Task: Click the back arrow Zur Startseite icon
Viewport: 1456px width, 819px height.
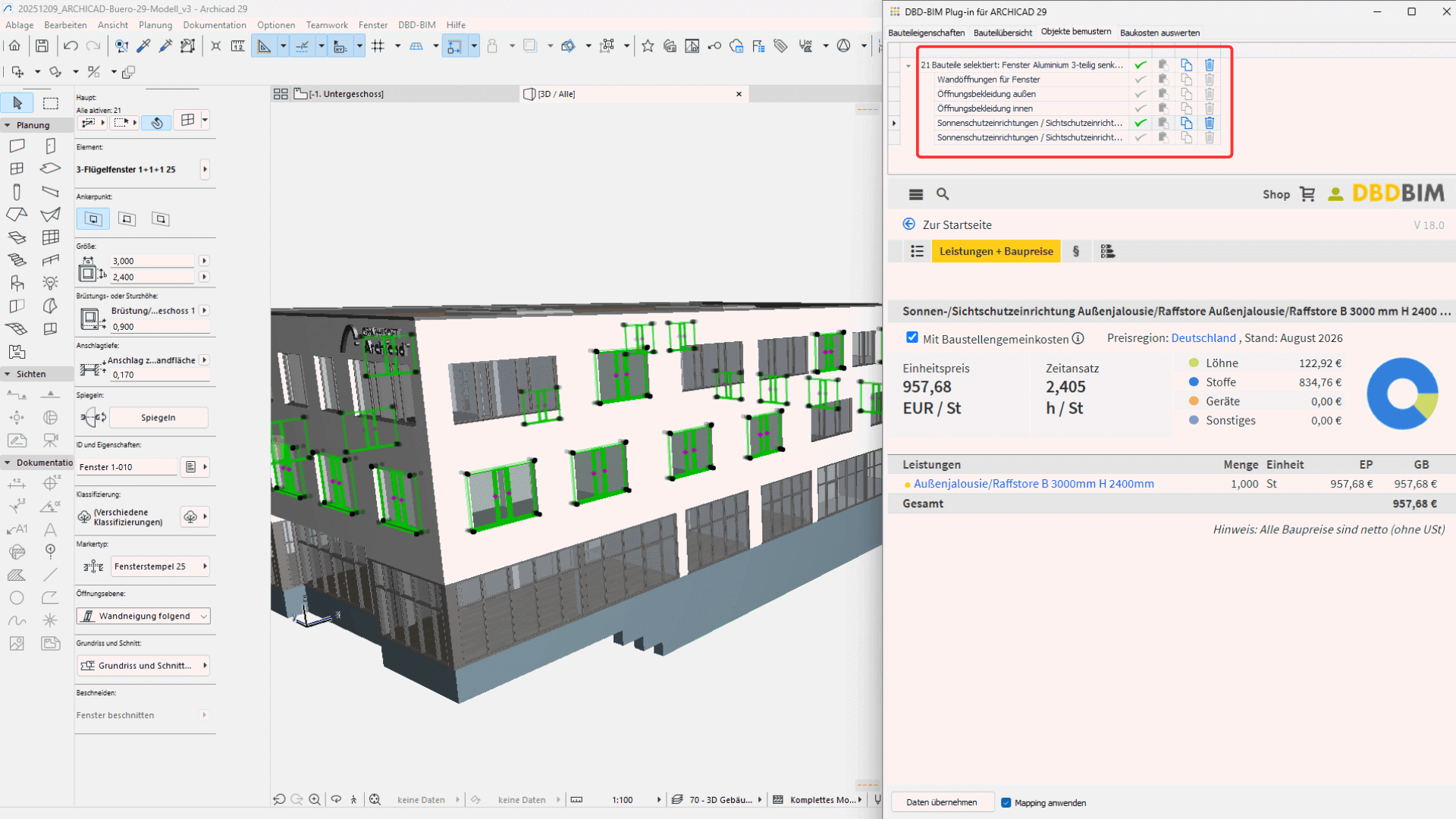Action: tap(909, 224)
